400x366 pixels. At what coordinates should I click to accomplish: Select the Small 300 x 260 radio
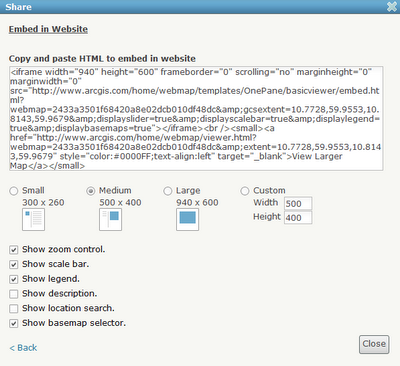14,191
